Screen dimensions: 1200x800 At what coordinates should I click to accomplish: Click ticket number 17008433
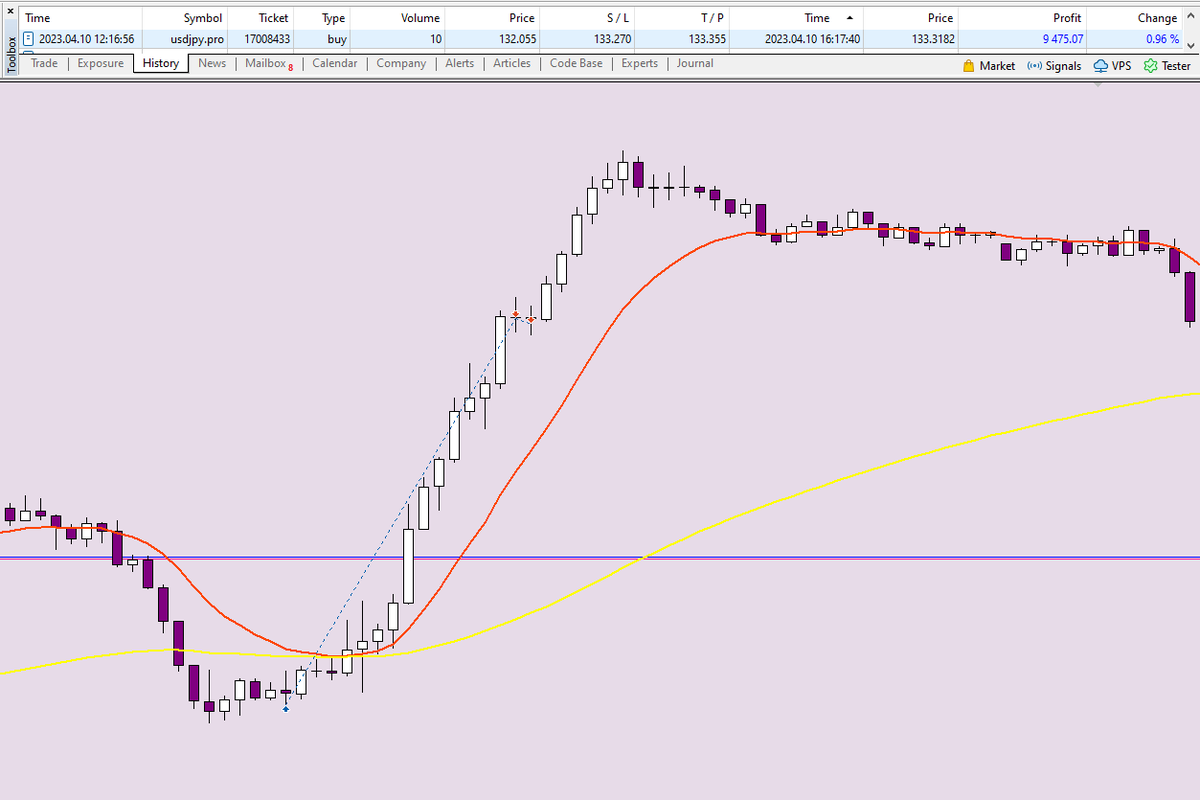click(267, 39)
